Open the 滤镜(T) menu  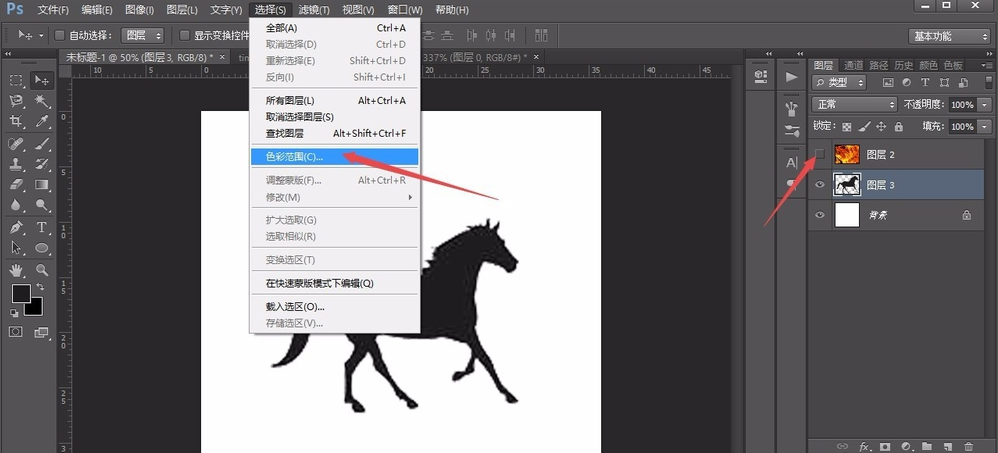[314, 10]
